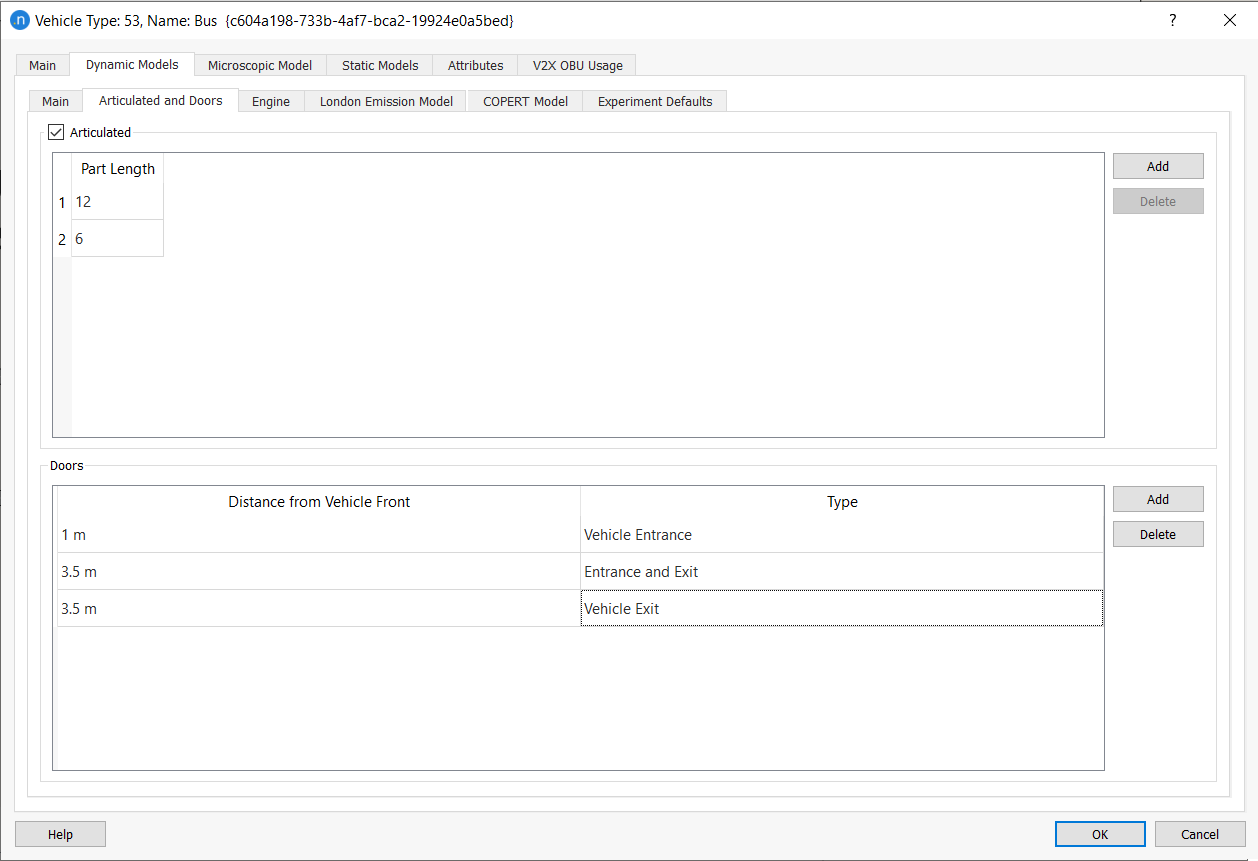1258x861 pixels.
Task: Open the Static Models tab
Action: pyautogui.click(x=380, y=65)
